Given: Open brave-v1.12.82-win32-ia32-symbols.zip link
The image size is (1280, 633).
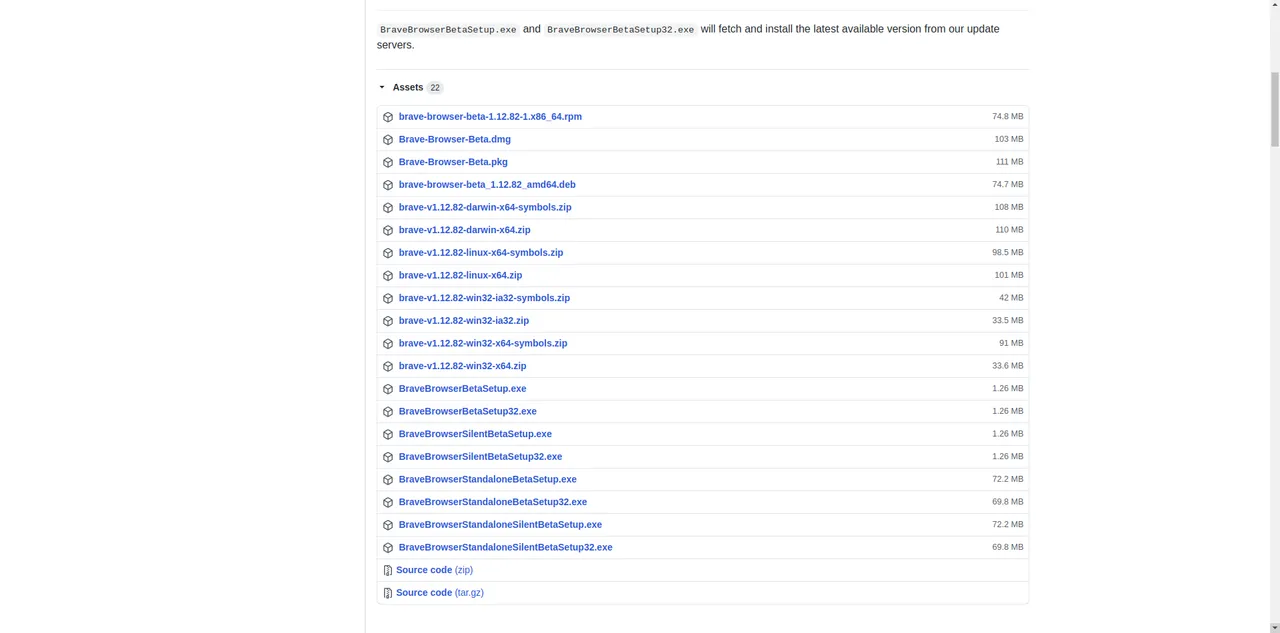Looking at the screenshot, I should point(484,298).
